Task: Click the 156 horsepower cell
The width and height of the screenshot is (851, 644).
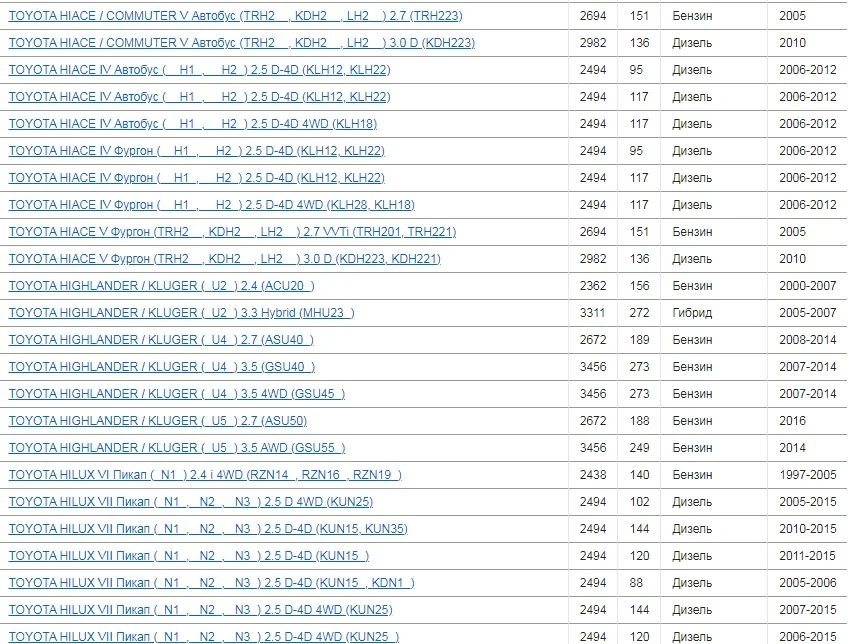Action: pos(639,286)
